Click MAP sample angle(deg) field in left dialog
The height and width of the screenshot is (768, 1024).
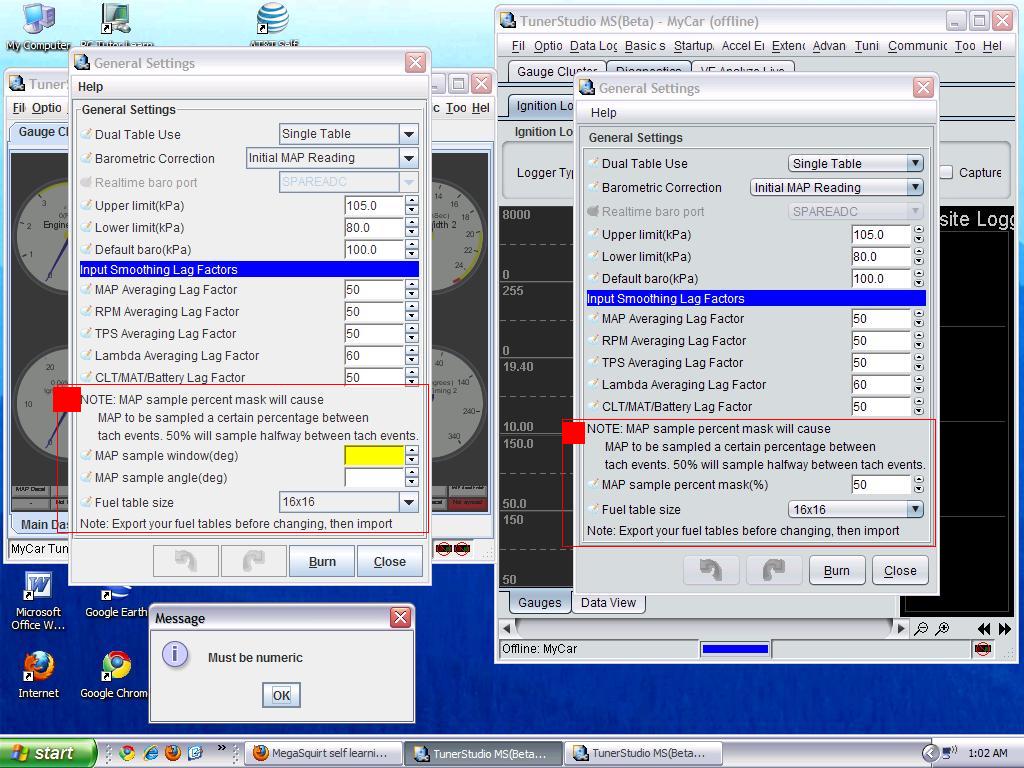pos(374,477)
